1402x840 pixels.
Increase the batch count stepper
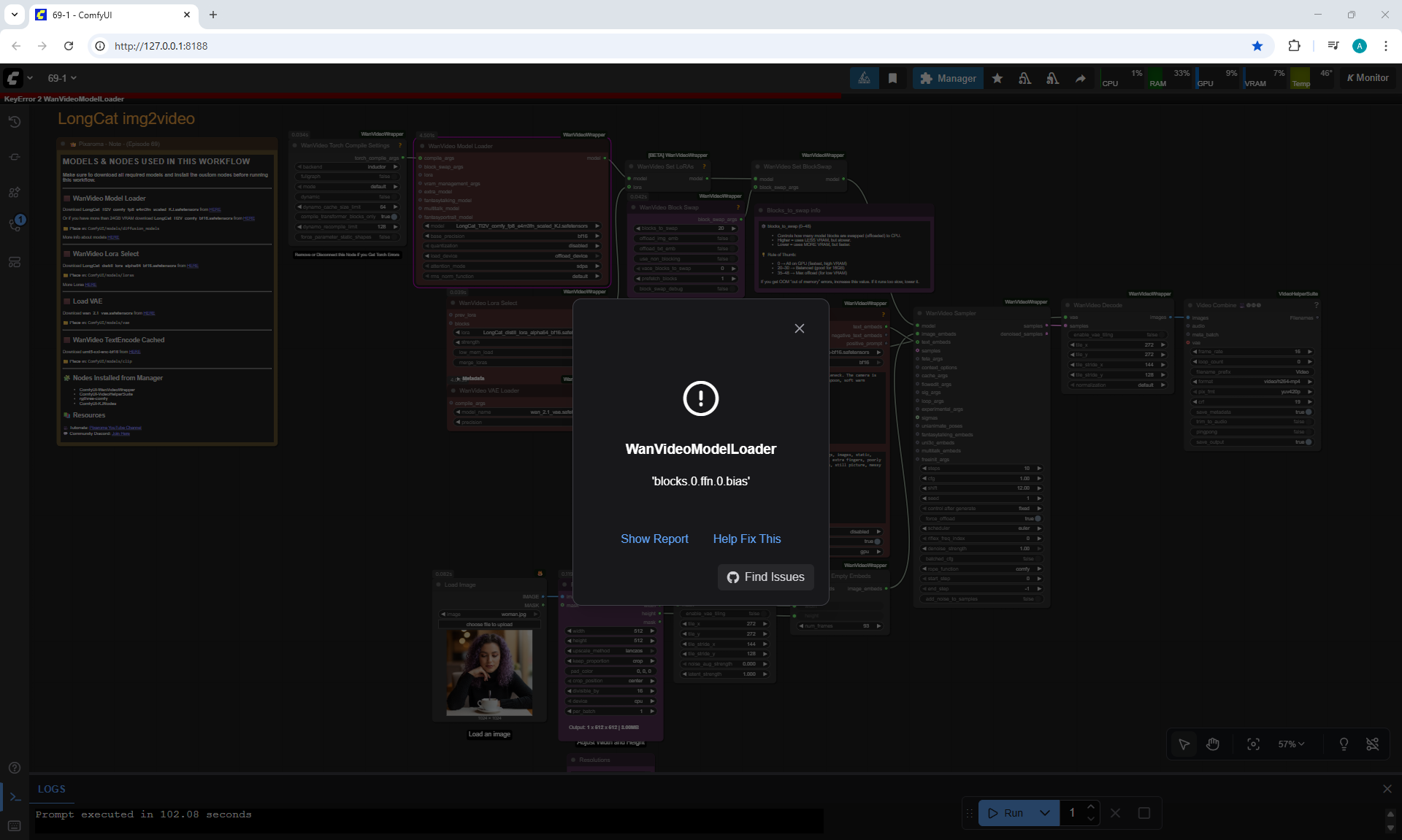point(1090,807)
